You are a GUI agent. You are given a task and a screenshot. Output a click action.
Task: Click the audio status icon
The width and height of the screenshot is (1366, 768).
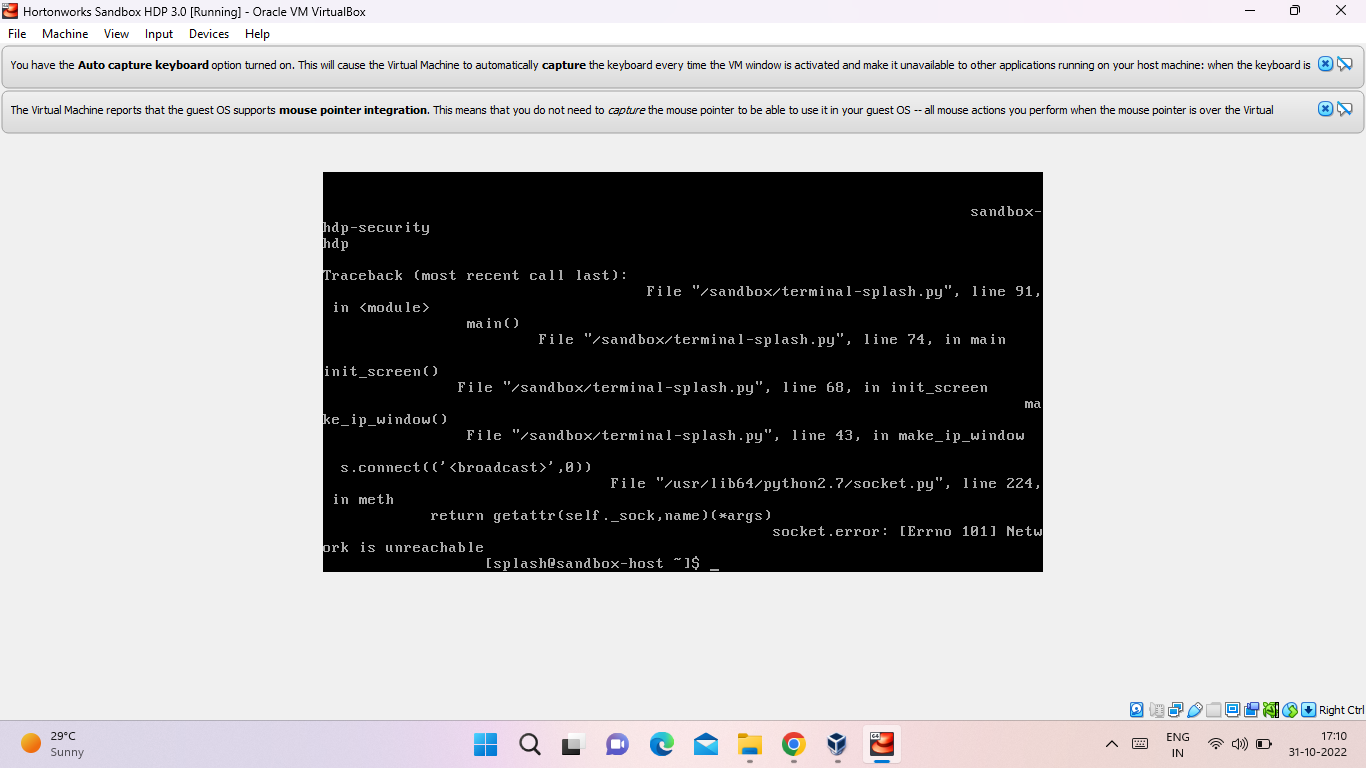pyautogui.click(x=1156, y=709)
